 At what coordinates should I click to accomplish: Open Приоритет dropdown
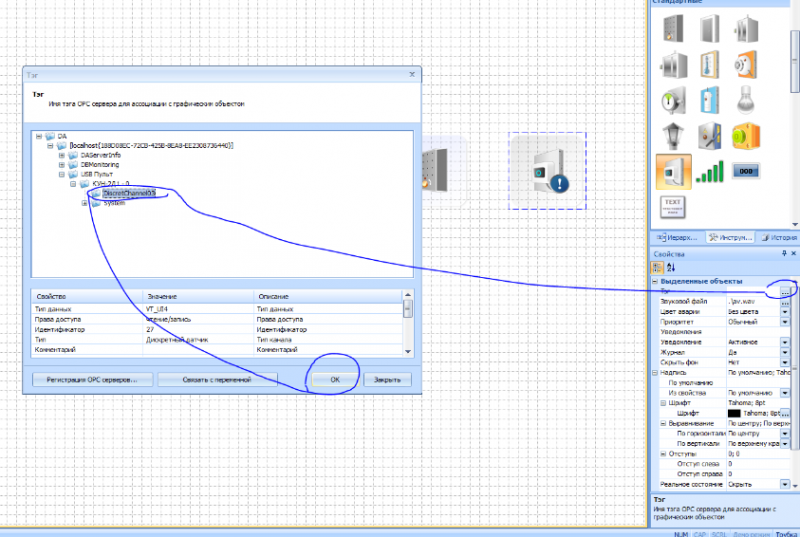(785, 322)
